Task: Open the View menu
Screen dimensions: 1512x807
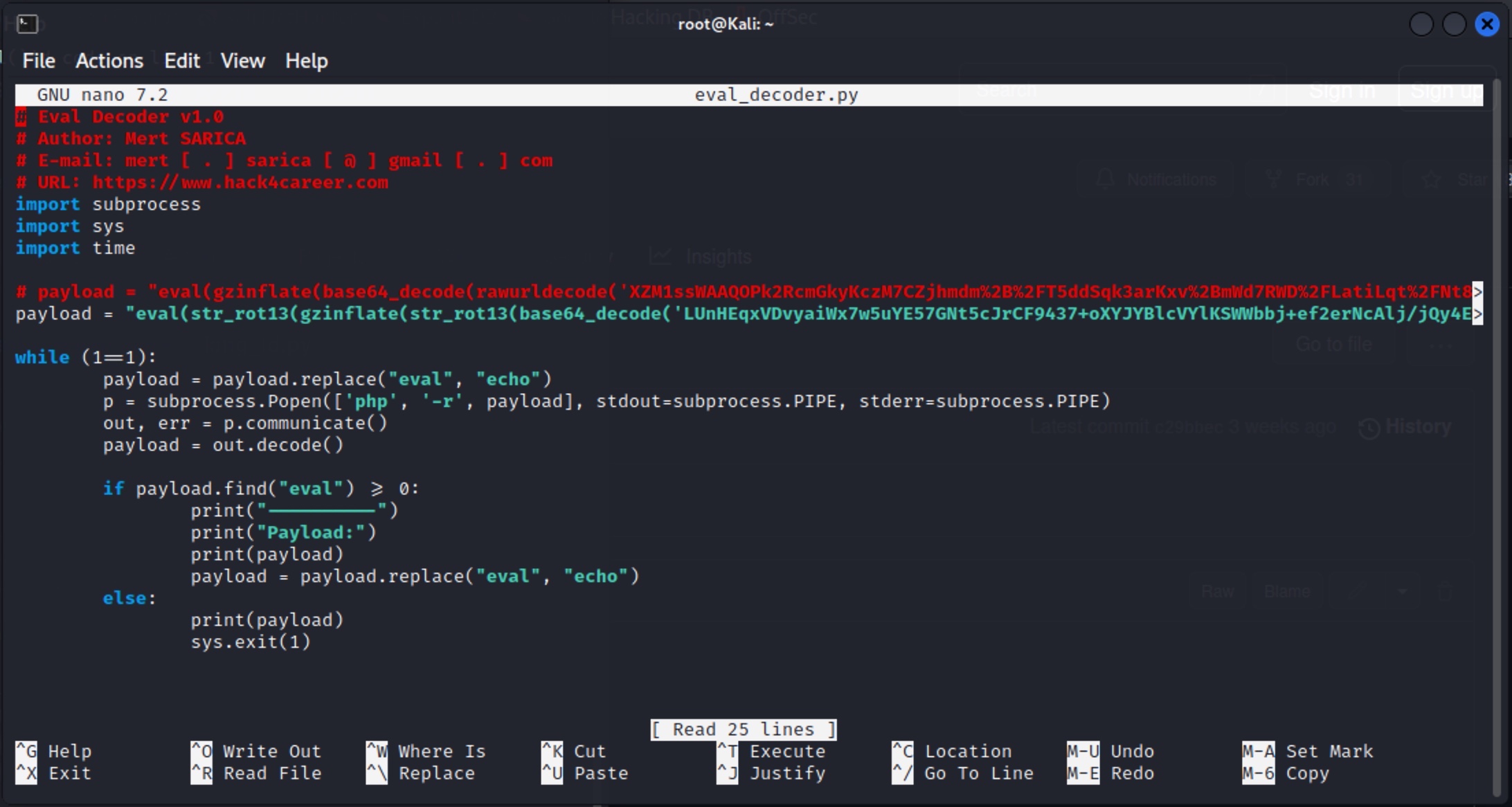Action: click(243, 61)
